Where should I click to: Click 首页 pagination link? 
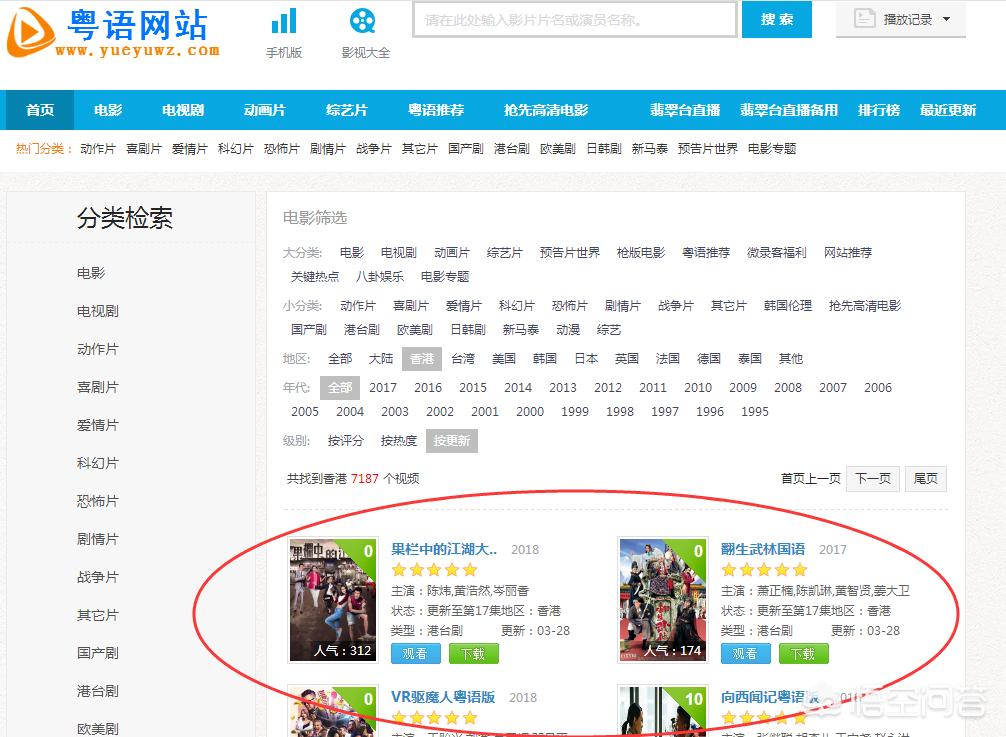pos(792,479)
